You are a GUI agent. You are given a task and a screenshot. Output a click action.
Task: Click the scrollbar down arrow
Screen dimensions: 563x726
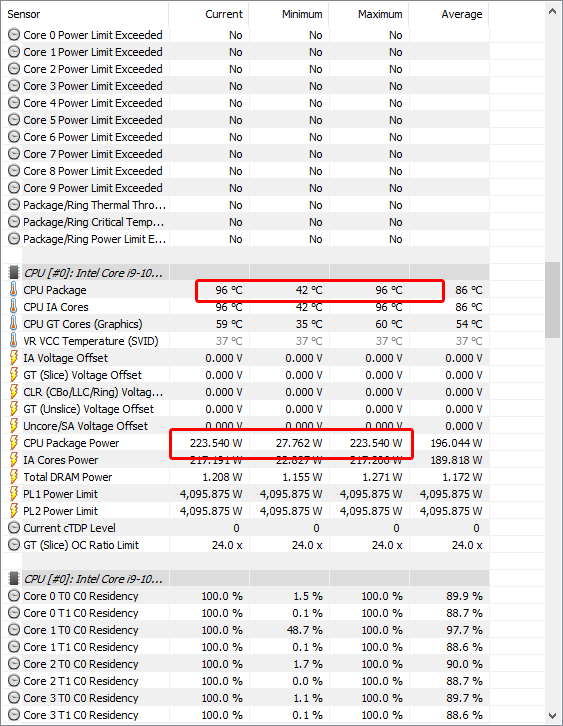click(x=552, y=715)
